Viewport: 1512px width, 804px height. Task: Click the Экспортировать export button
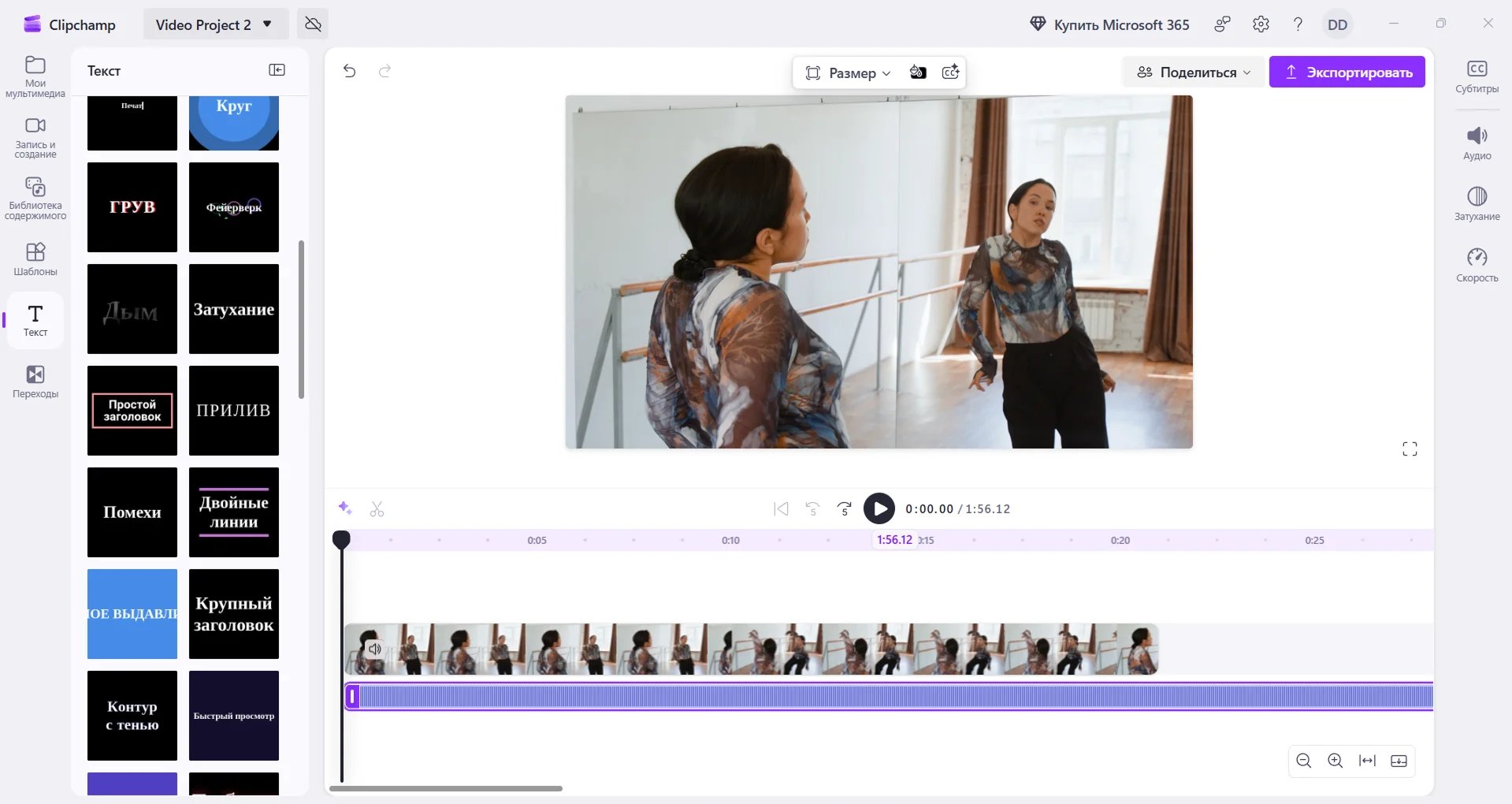click(x=1347, y=72)
